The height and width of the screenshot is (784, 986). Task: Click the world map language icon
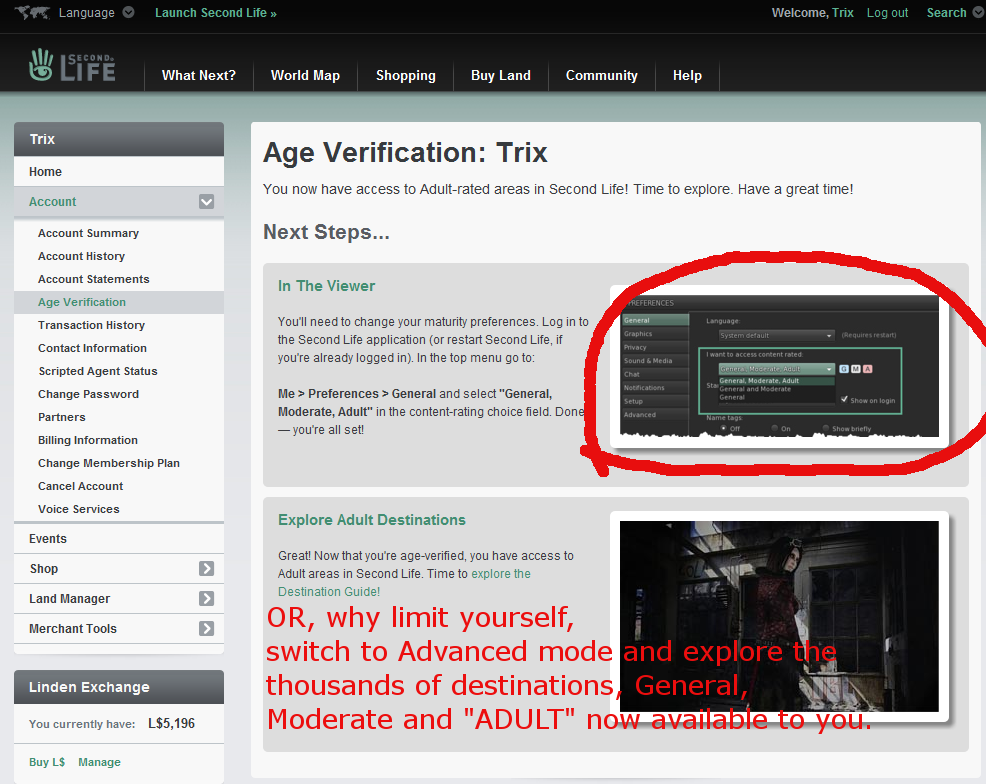pyautogui.click(x=32, y=12)
